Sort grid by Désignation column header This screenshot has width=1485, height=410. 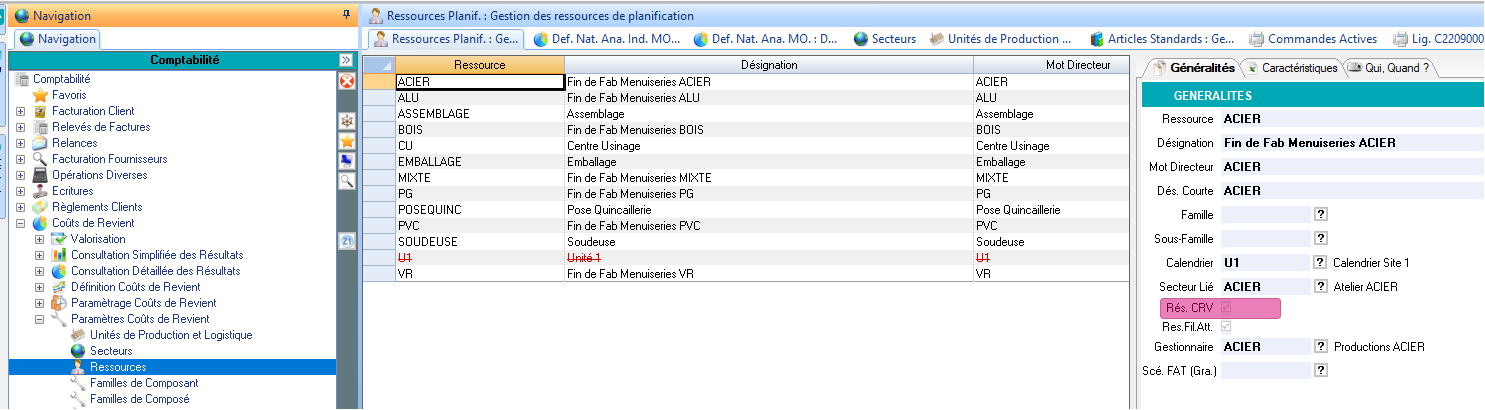coord(768,65)
